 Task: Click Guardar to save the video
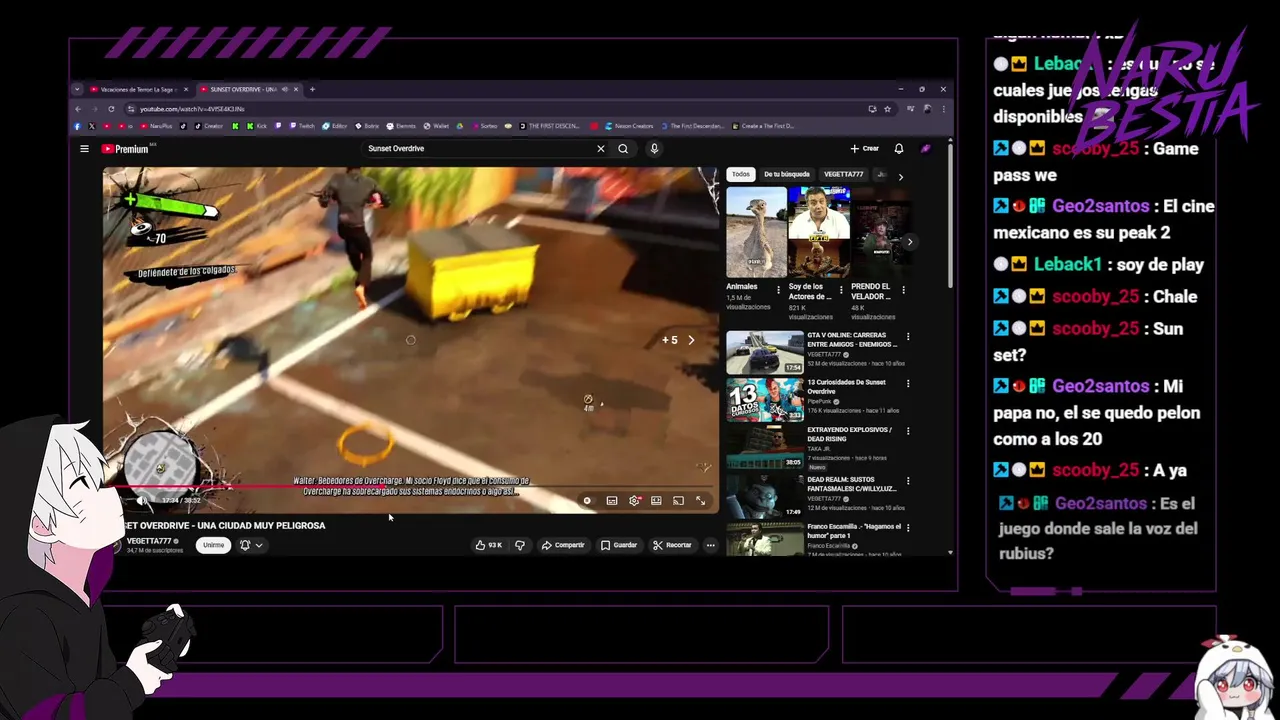pos(619,545)
